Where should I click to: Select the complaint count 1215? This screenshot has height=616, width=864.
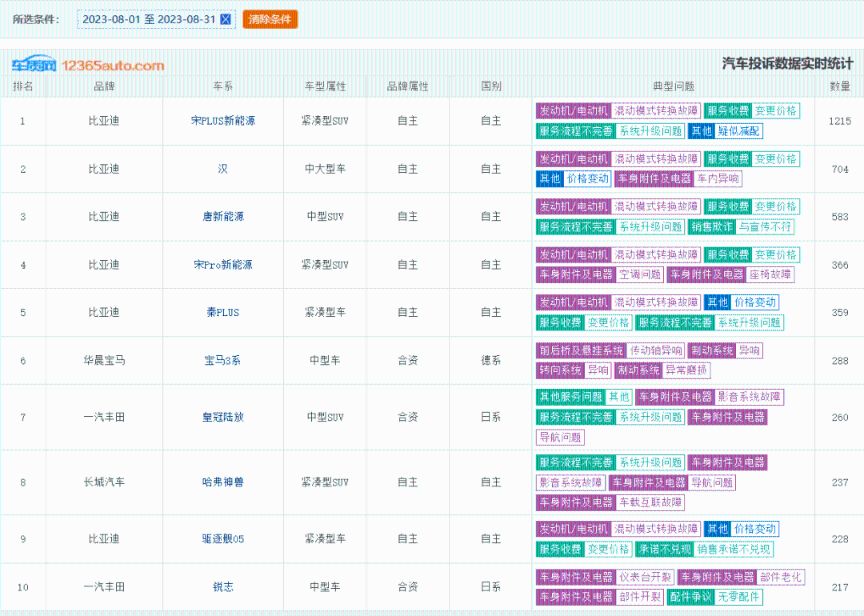[840, 121]
